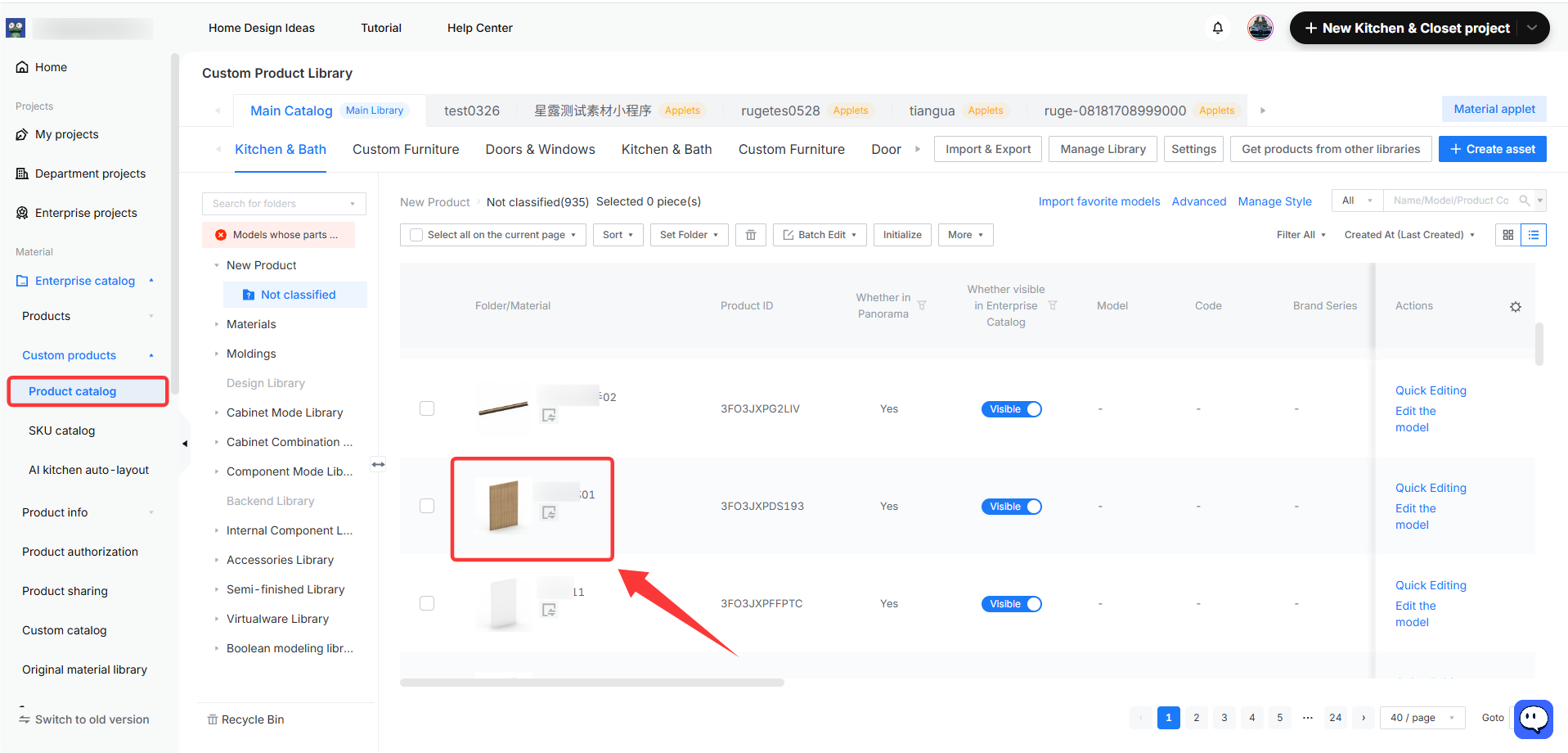This screenshot has width=1568, height=753.
Task: Toggle Visible switch for 3FO3JXPFFPTC
Action: [1012, 604]
